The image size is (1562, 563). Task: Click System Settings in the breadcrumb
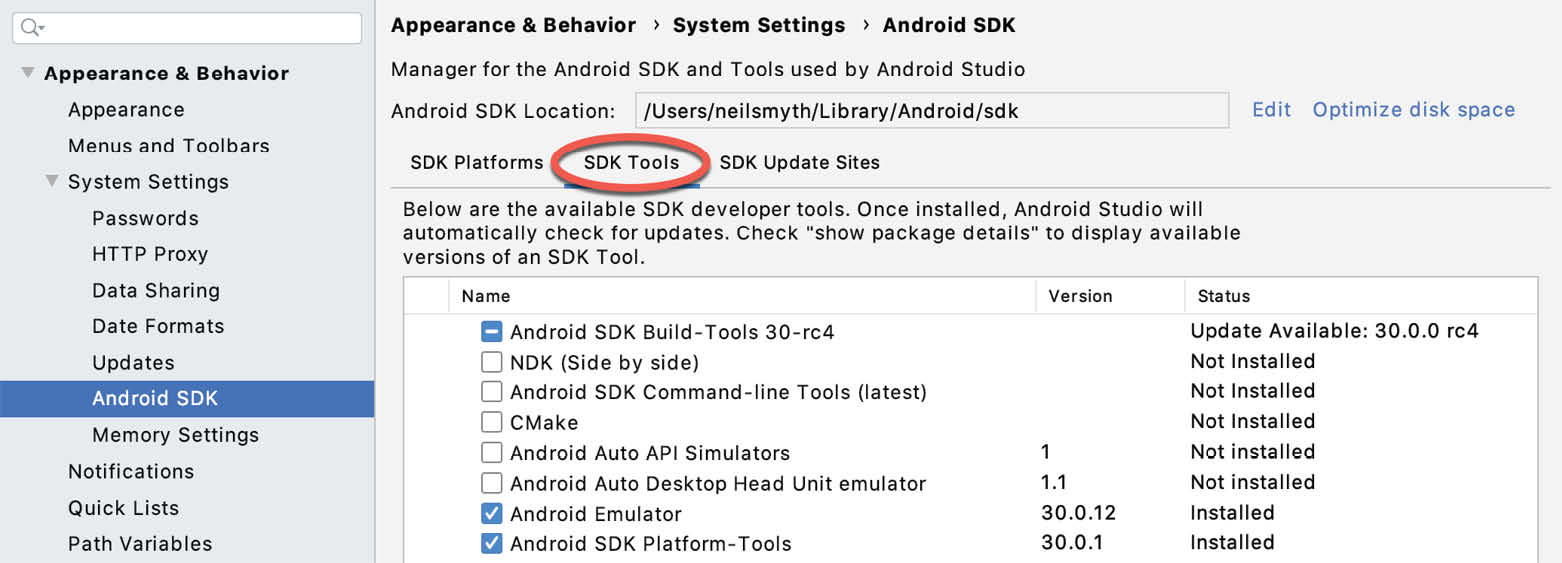[x=759, y=26]
